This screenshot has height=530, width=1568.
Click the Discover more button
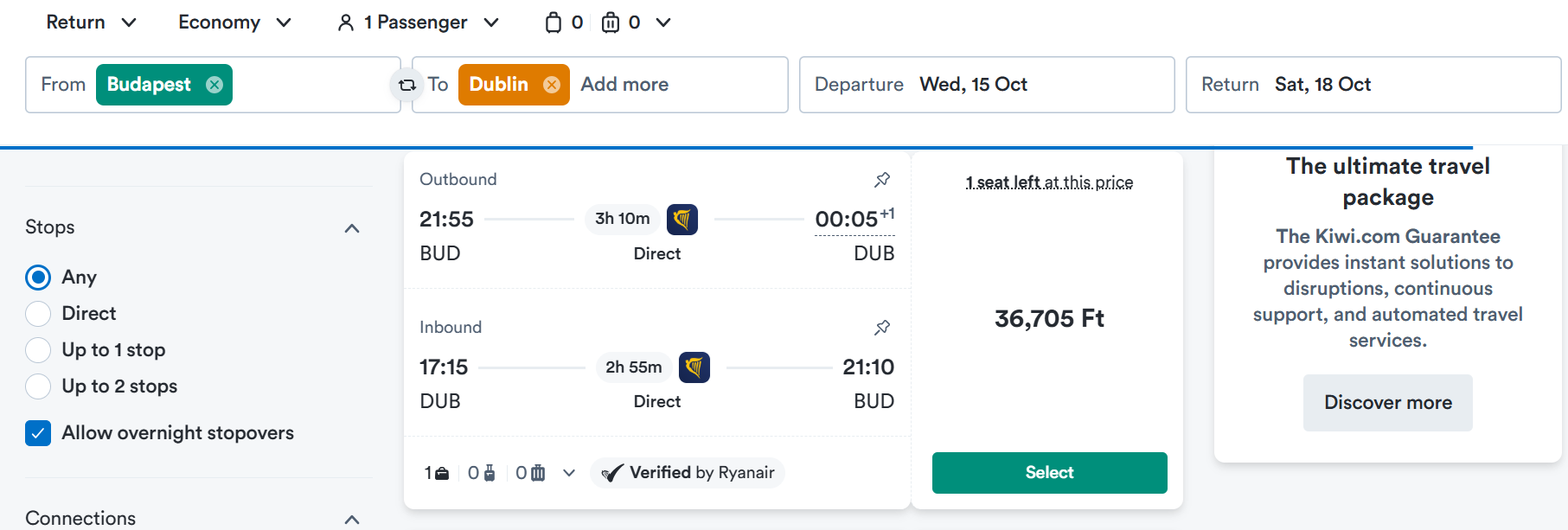1388,403
